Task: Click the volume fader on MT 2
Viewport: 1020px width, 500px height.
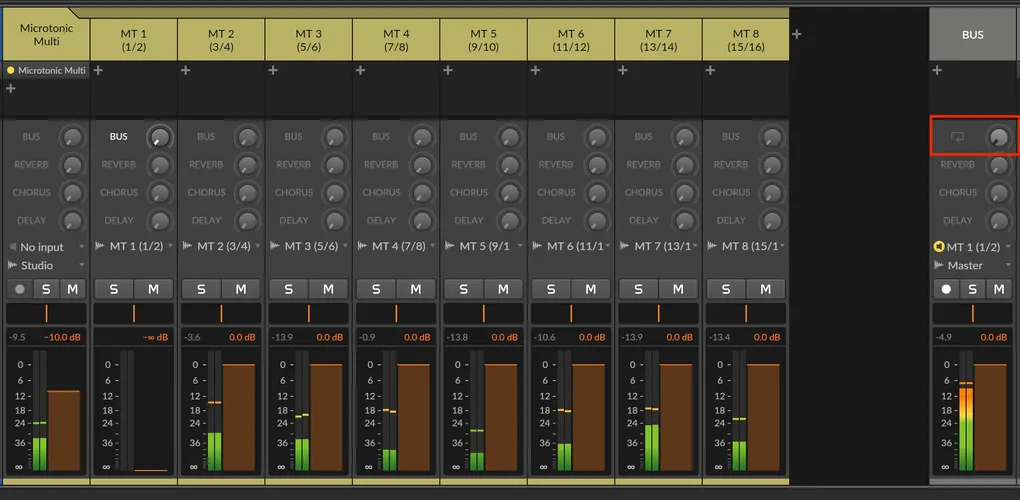Action: (x=239, y=417)
